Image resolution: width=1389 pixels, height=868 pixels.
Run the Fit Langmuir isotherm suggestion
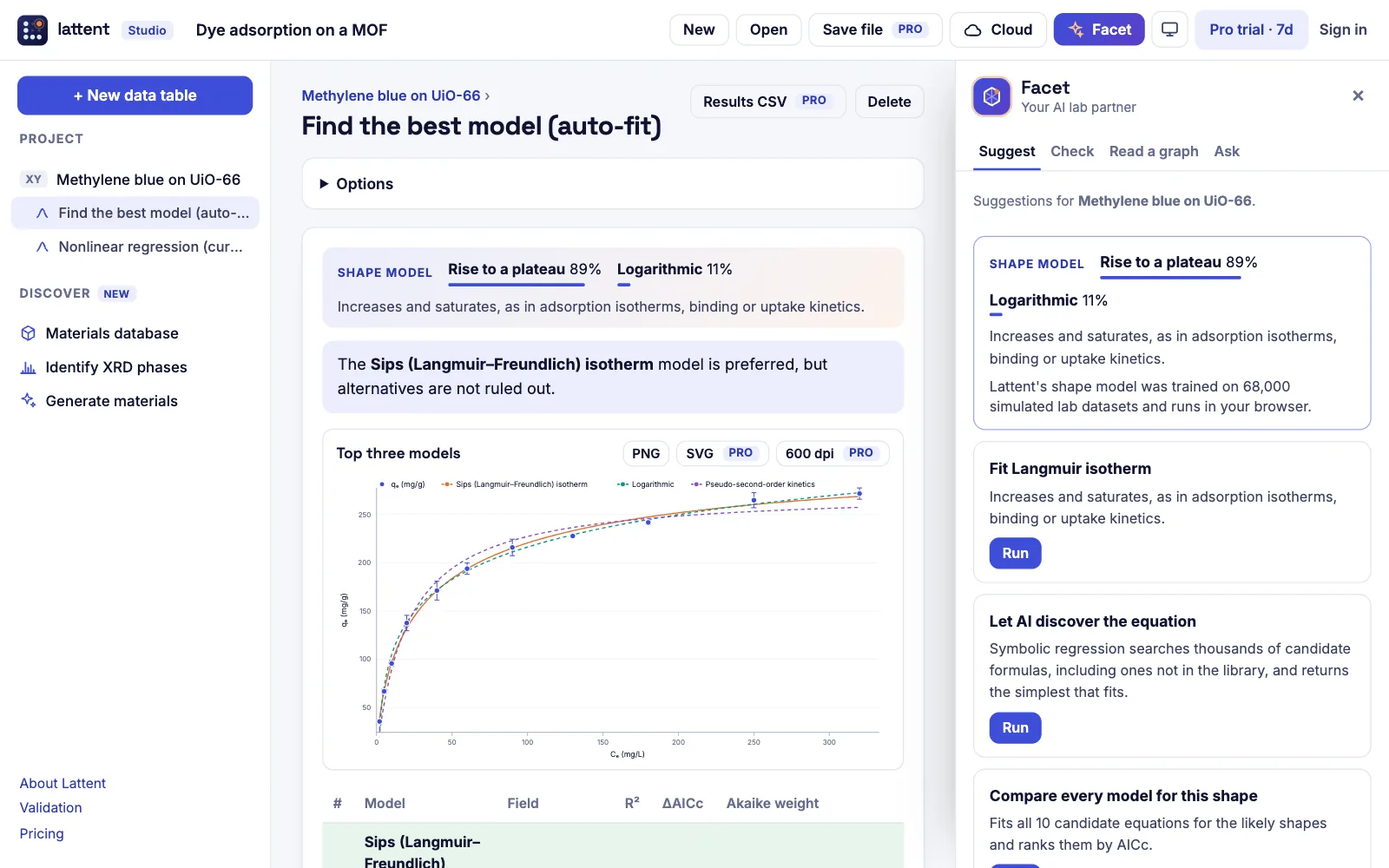(x=1015, y=553)
